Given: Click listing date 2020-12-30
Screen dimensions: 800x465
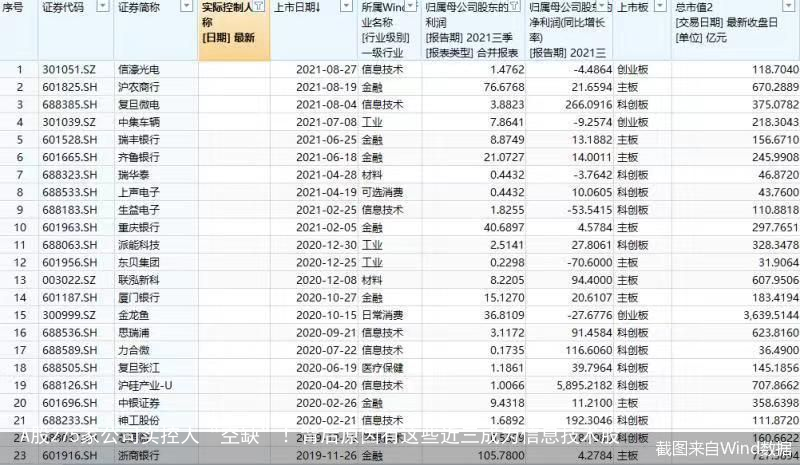Looking at the screenshot, I should [x=326, y=245].
